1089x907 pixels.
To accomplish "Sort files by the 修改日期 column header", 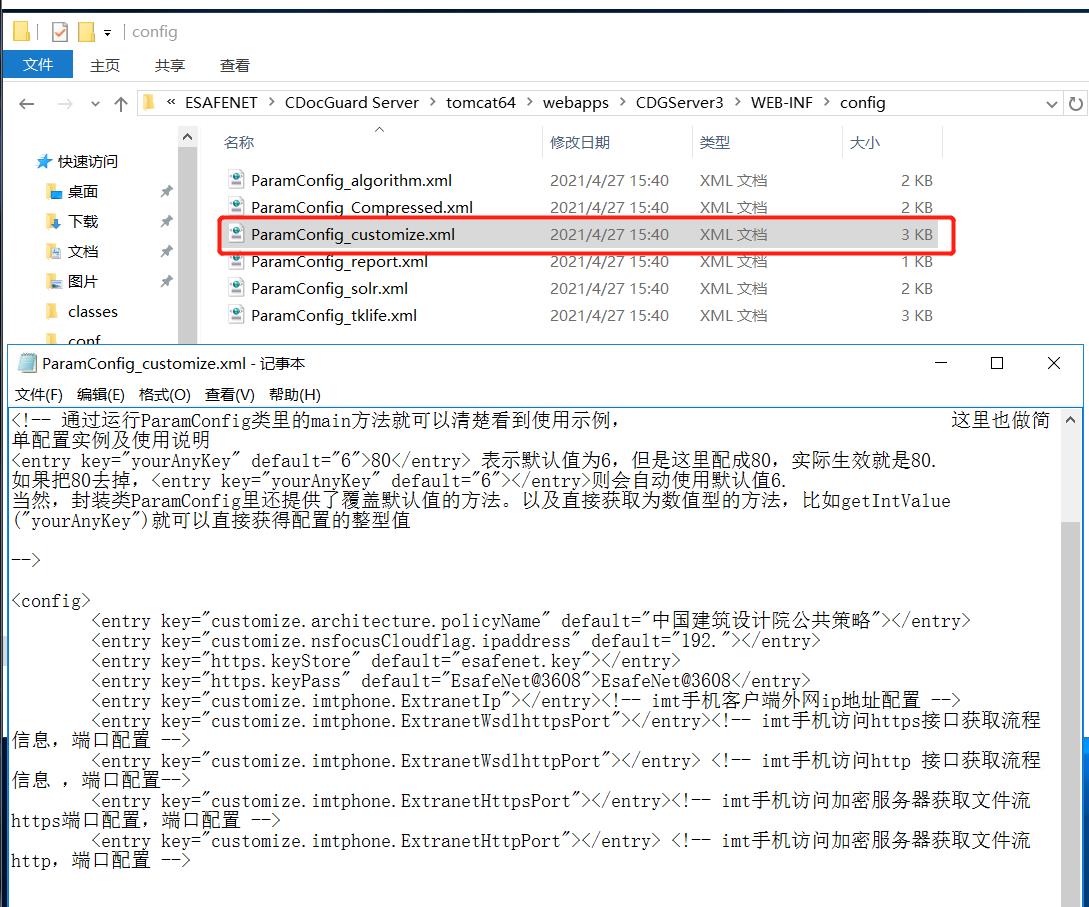I will (x=580, y=143).
